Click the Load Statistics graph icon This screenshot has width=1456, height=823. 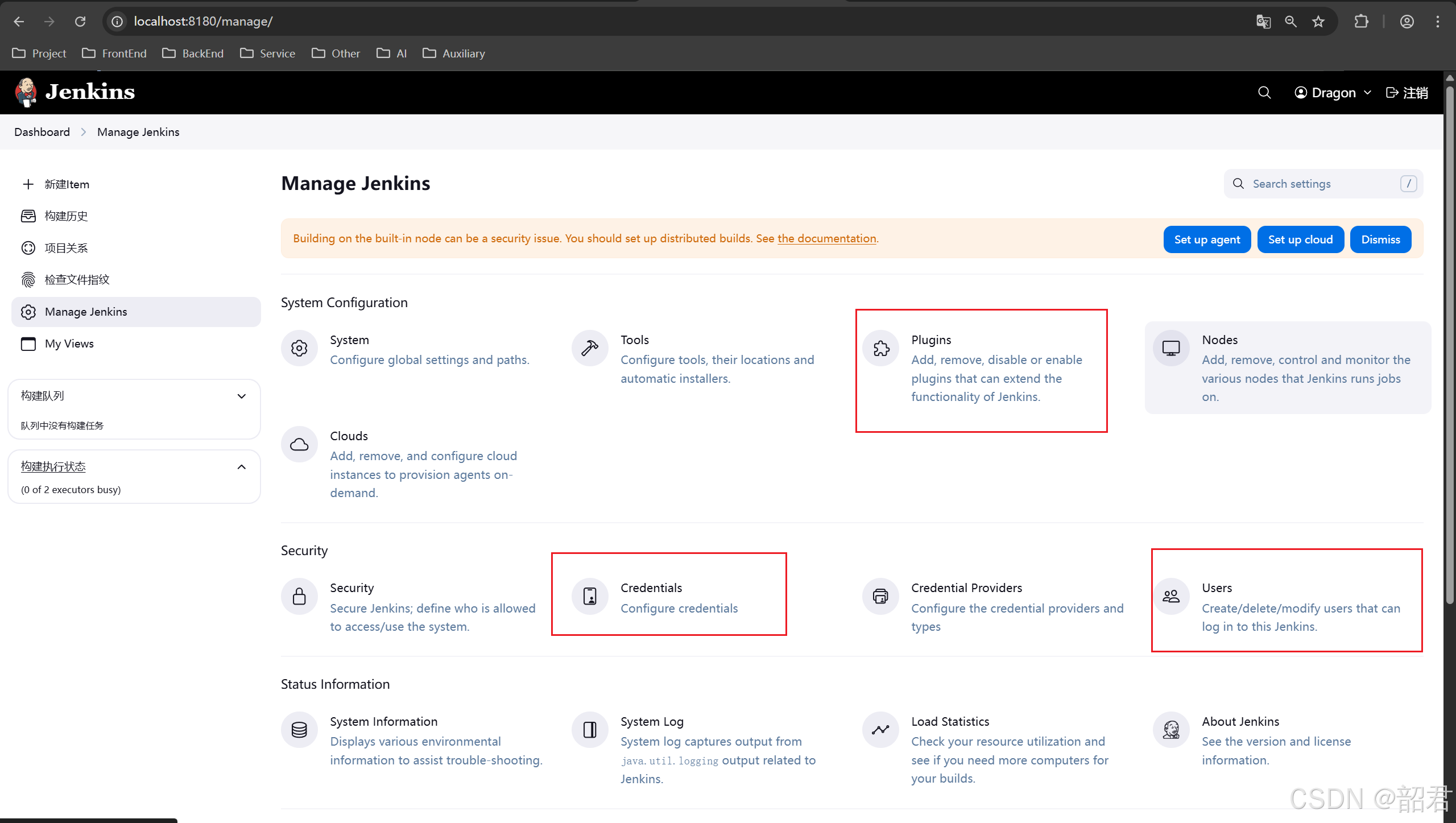click(881, 730)
